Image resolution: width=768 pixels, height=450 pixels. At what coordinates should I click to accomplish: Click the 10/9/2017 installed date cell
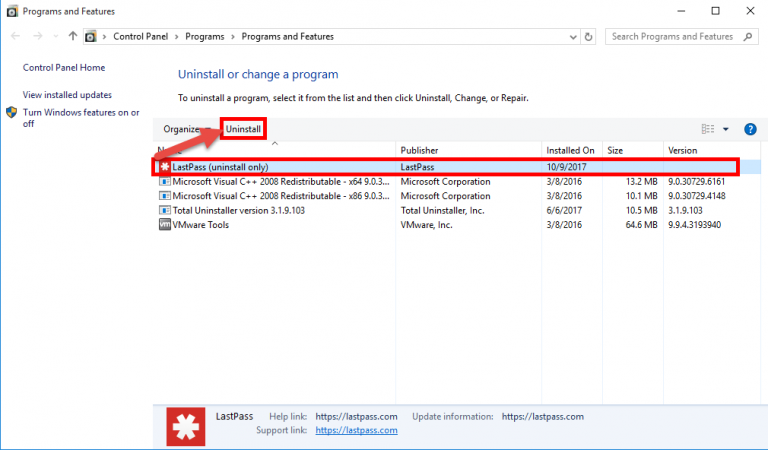(x=566, y=167)
